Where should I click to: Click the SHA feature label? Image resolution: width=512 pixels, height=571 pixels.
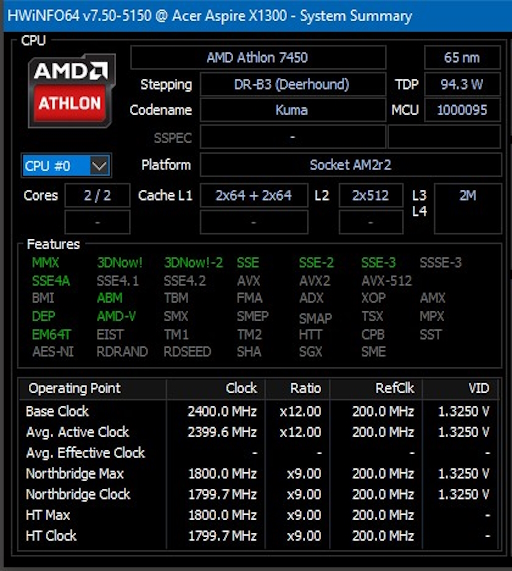coord(249,352)
